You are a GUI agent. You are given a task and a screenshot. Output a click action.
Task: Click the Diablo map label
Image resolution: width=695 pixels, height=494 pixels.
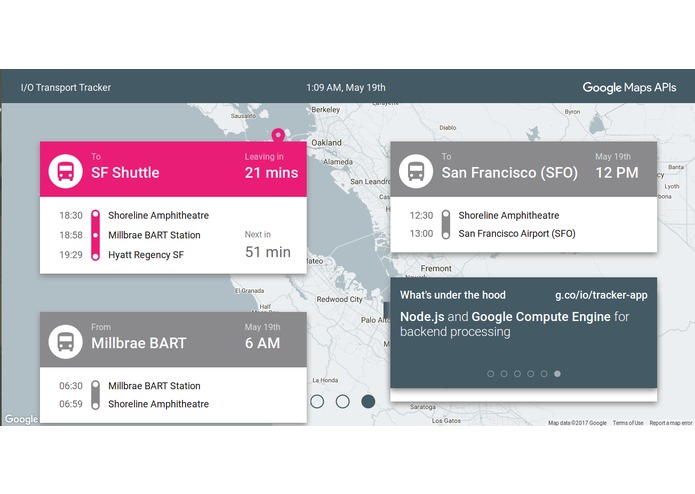tap(448, 128)
